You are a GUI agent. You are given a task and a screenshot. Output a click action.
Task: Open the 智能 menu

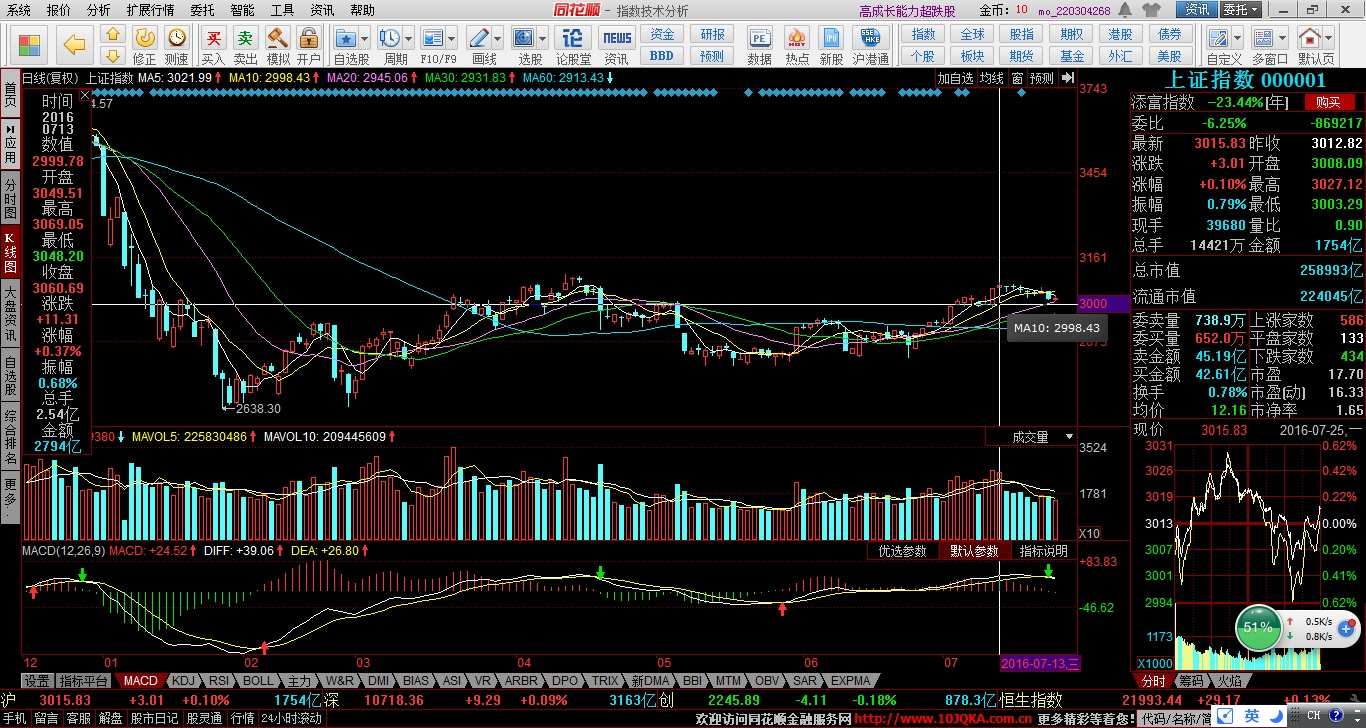click(242, 9)
